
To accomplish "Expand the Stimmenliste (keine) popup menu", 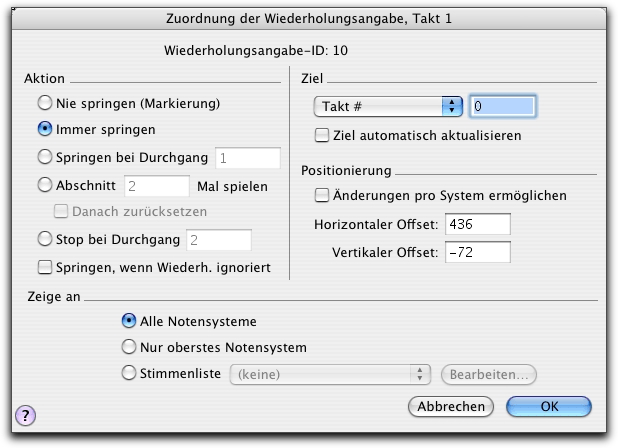I will (x=330, y=374).
